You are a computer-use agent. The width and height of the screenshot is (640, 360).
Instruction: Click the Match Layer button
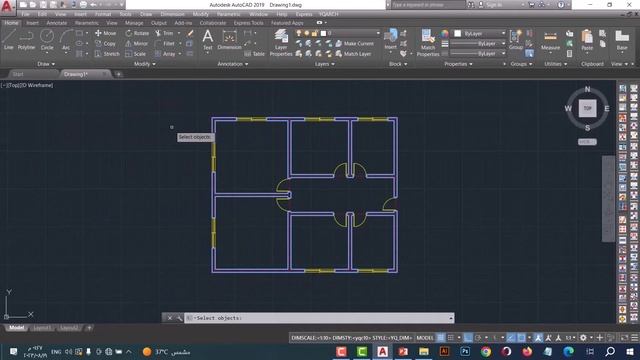point(354,54)
